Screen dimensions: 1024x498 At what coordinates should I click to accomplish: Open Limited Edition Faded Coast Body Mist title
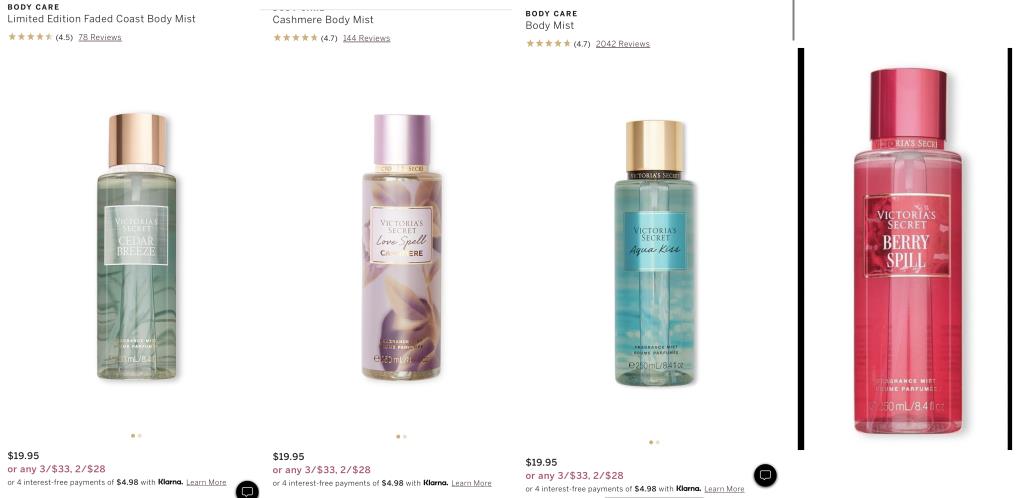(101, 19)
